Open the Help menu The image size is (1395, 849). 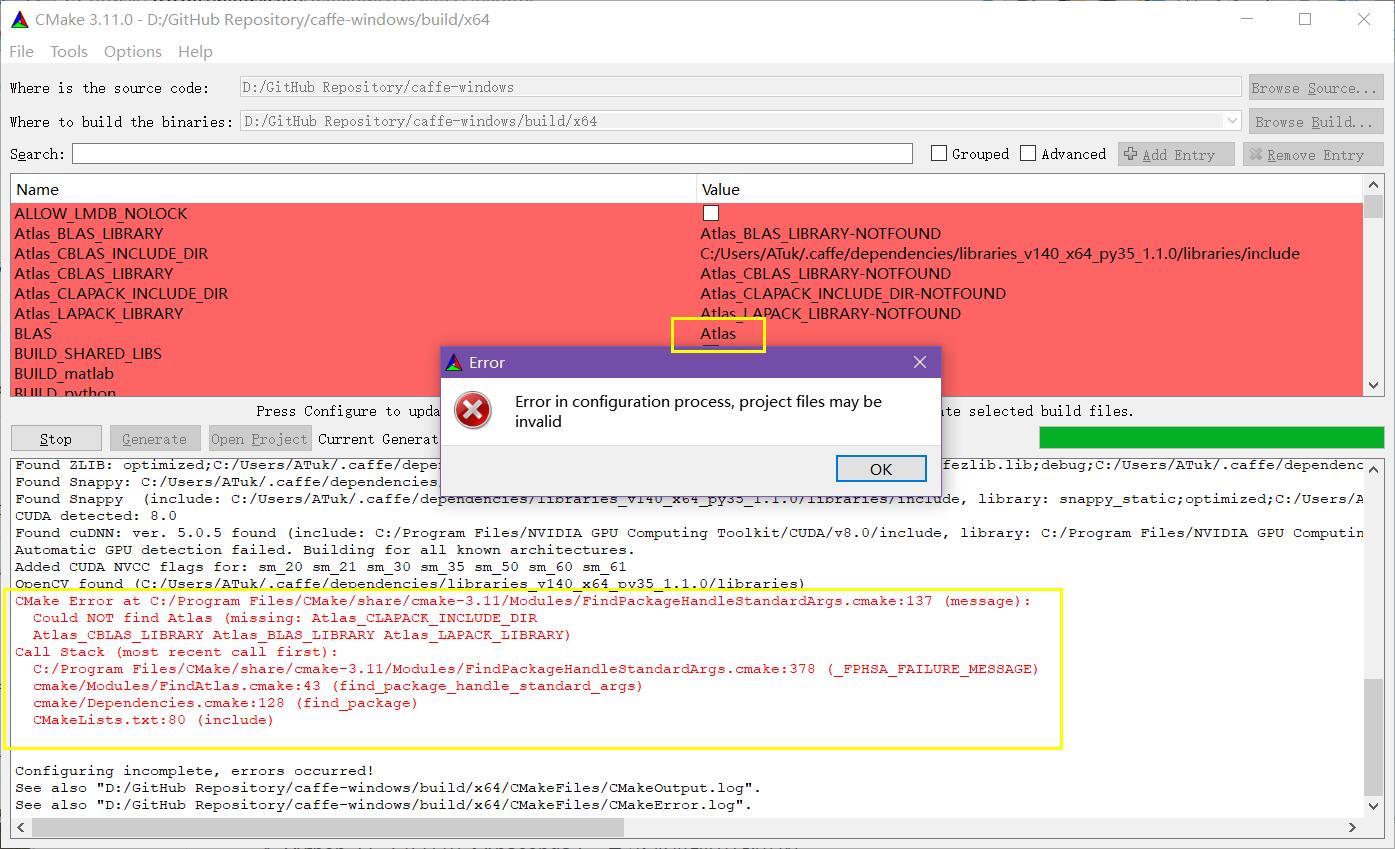tap(195, 51)
